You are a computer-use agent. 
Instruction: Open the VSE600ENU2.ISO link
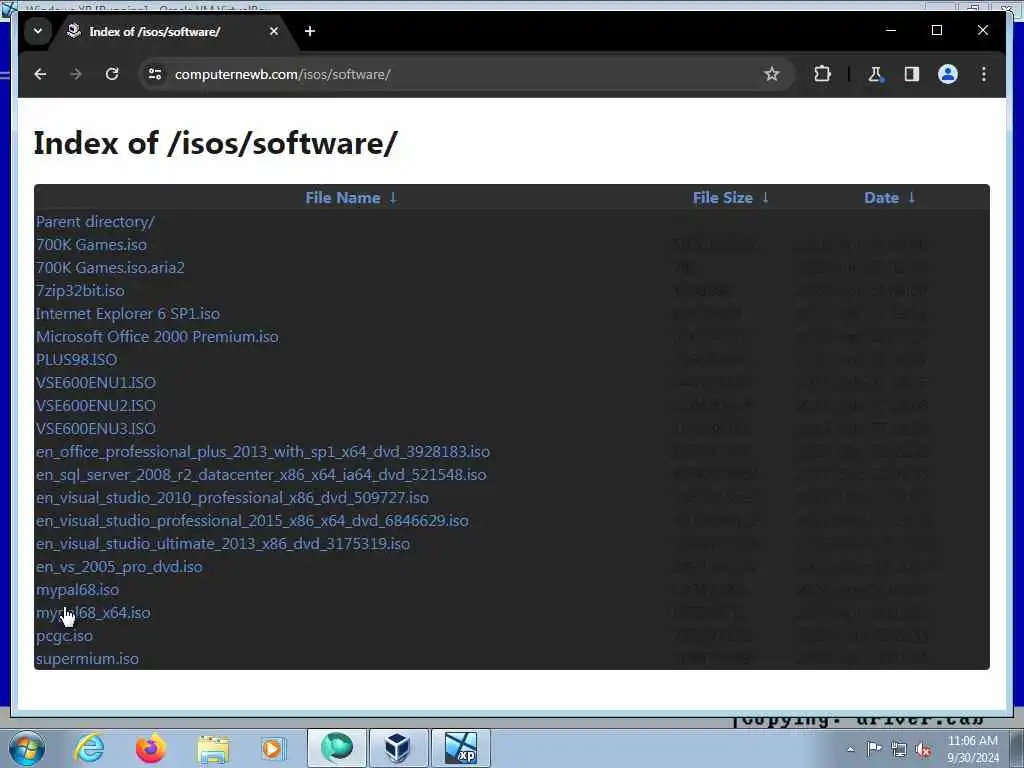tap(96, 406)
